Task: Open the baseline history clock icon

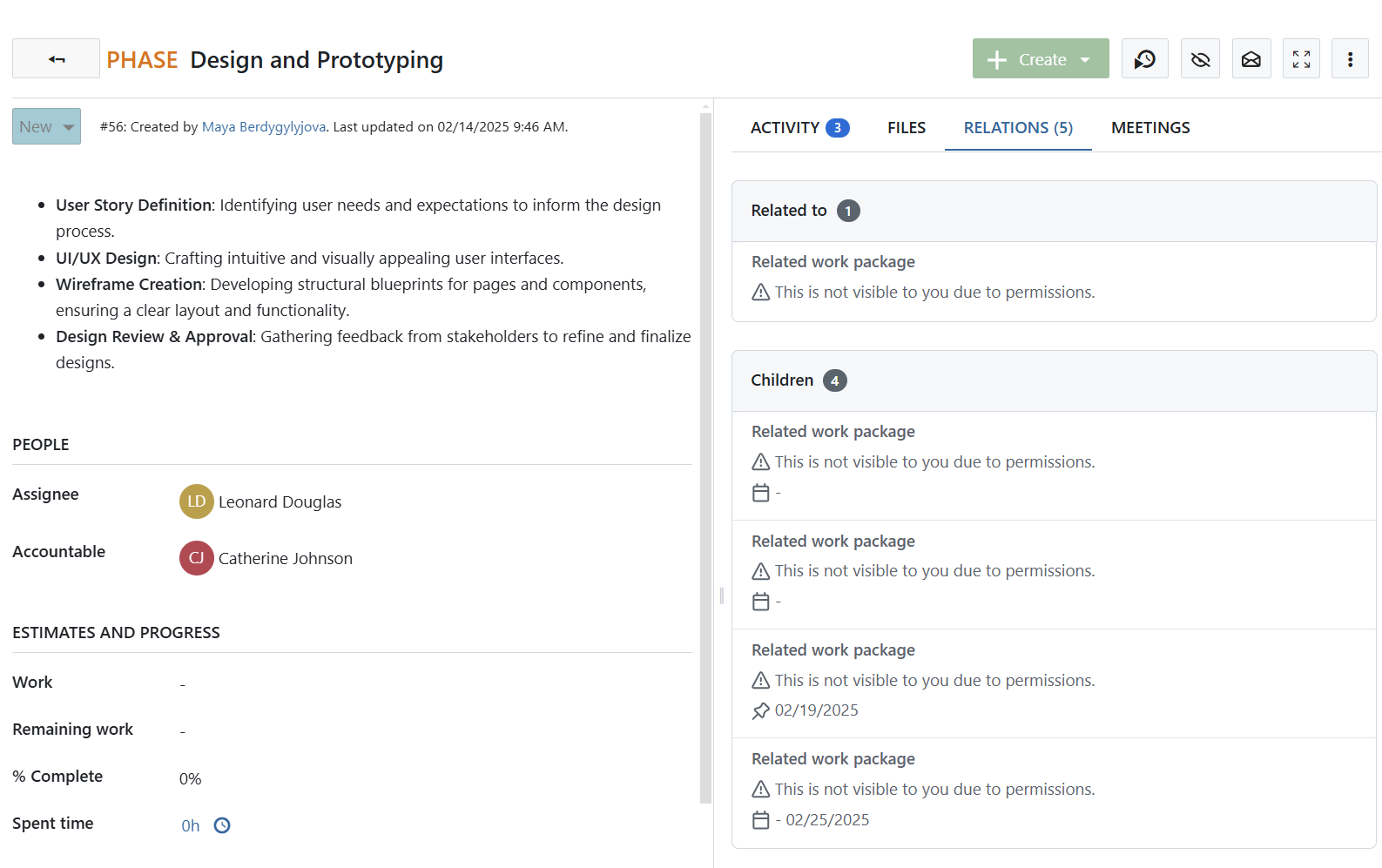Action: click(x=1144, y=59)
